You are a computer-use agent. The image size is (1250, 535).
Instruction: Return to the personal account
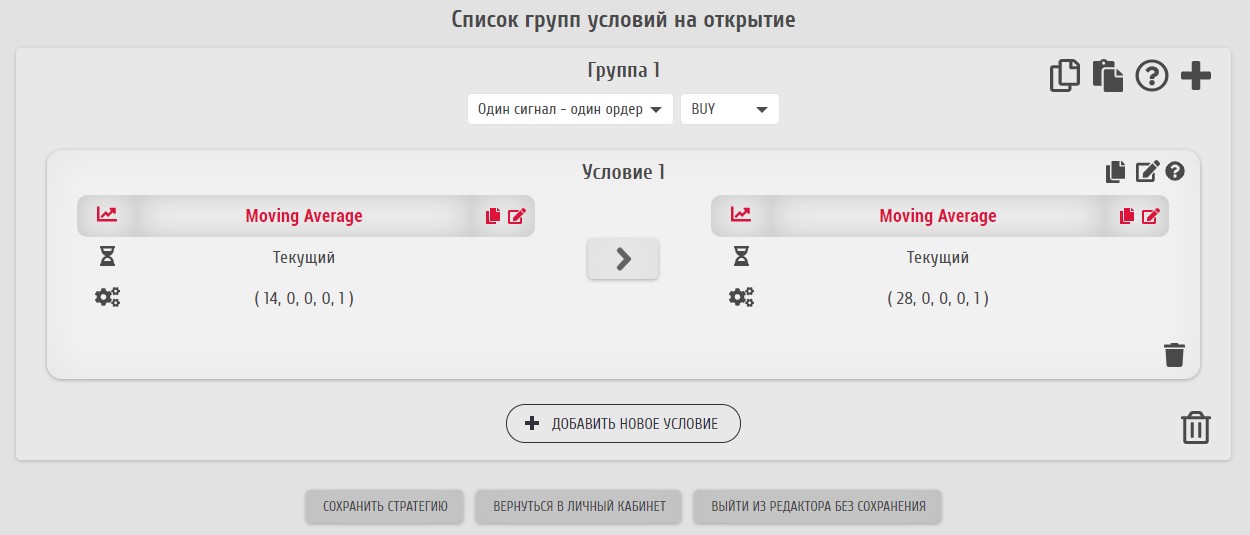tap(579, 506)
